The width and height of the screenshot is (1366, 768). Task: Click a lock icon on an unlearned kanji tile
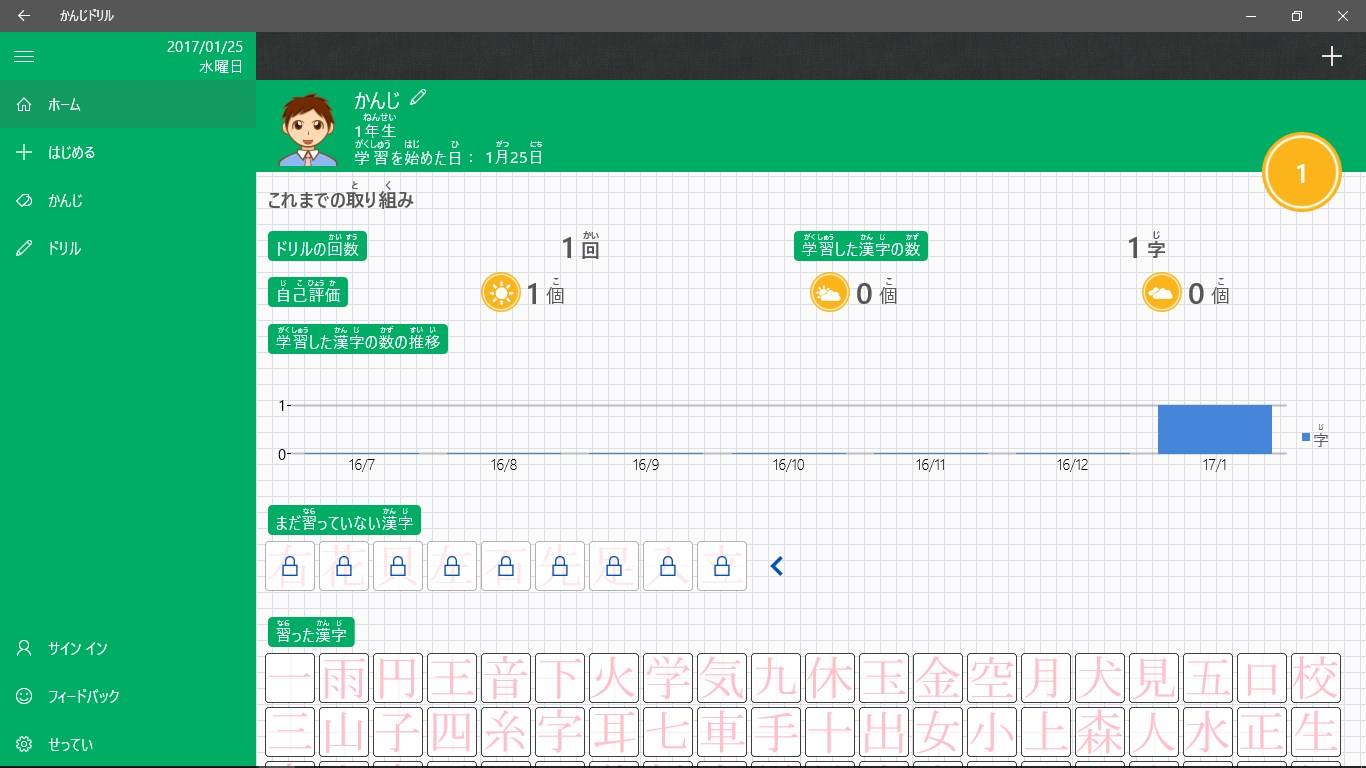pos(289,565)
